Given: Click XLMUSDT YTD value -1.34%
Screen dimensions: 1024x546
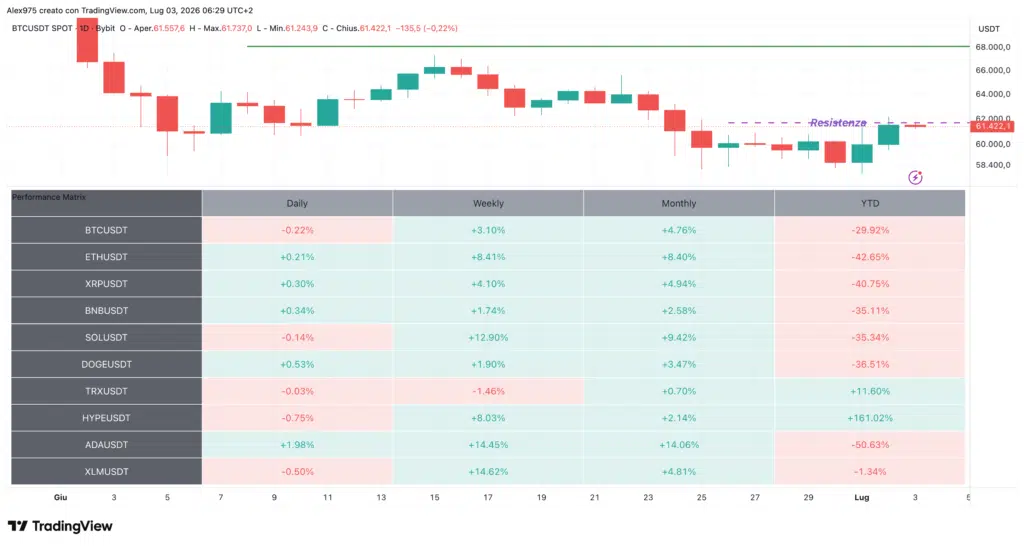Looking at the screenshot, I should click(870, 471).
